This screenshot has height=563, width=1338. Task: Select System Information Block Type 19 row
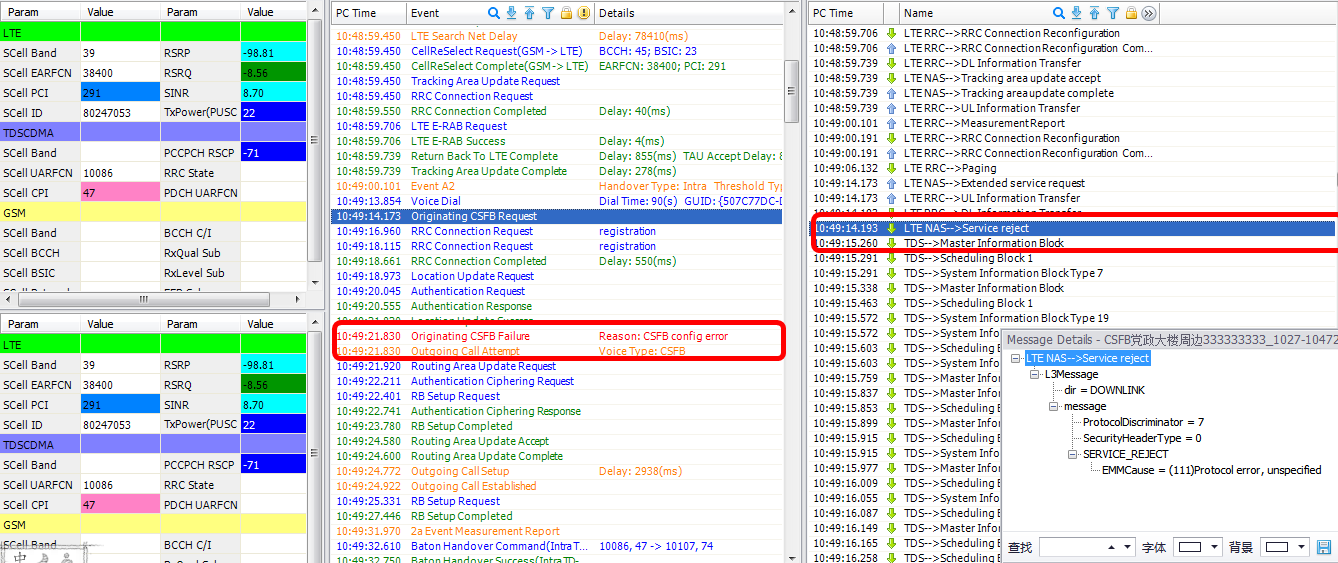pyautogui.click(x=1071, y=318)
